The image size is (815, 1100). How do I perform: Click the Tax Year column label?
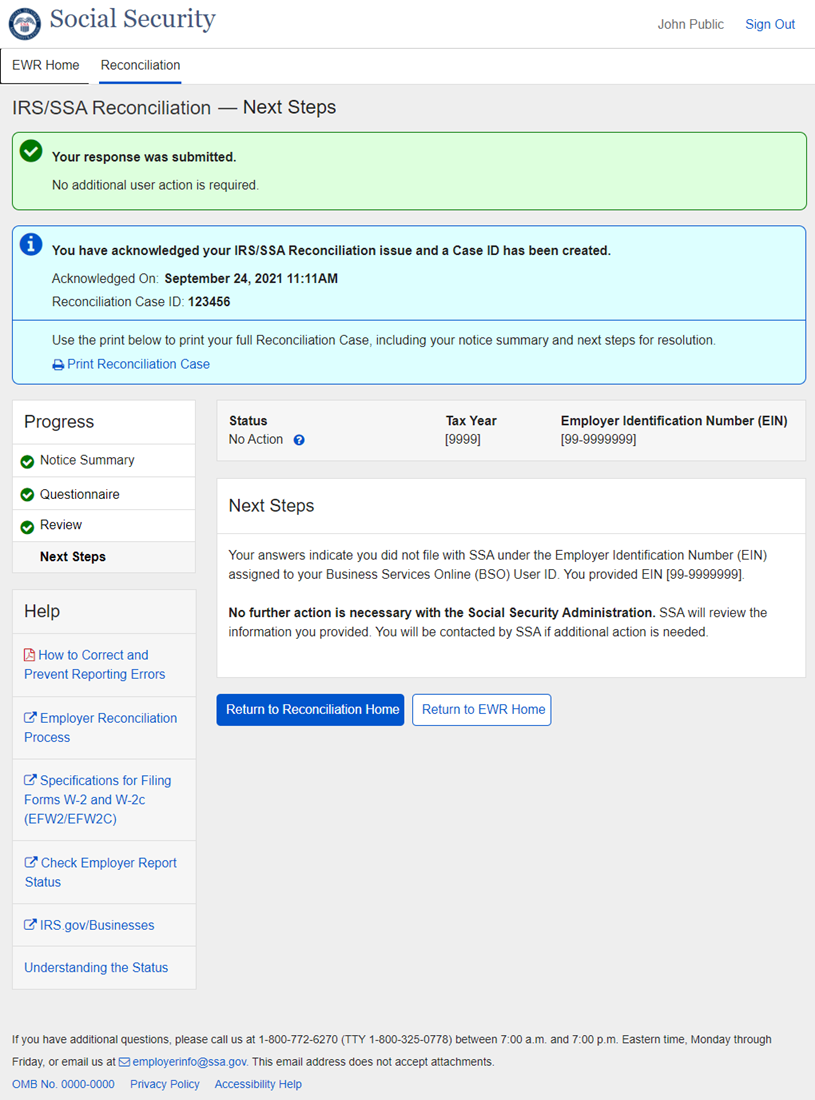(x=471, y=421)
